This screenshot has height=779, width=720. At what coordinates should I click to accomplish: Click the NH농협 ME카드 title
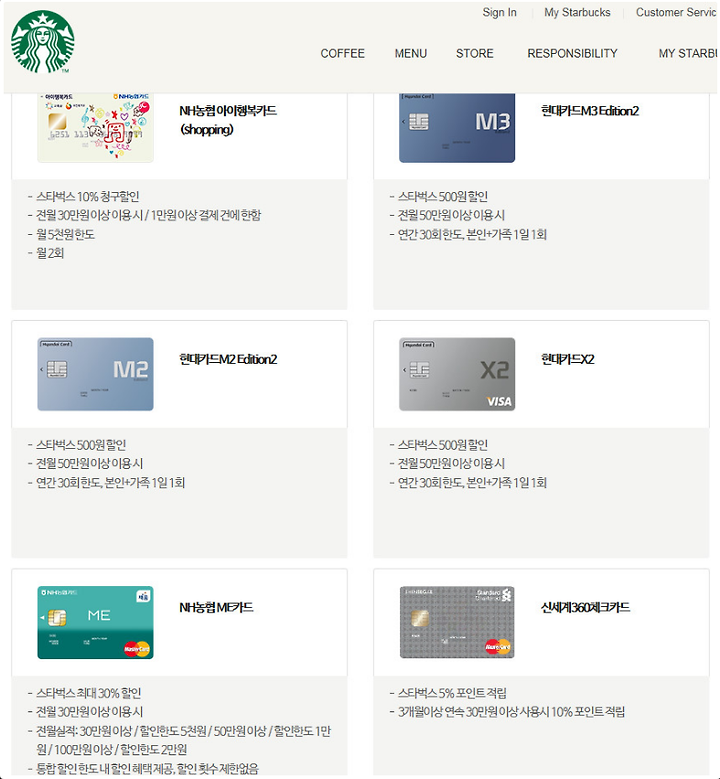(216, 607)
